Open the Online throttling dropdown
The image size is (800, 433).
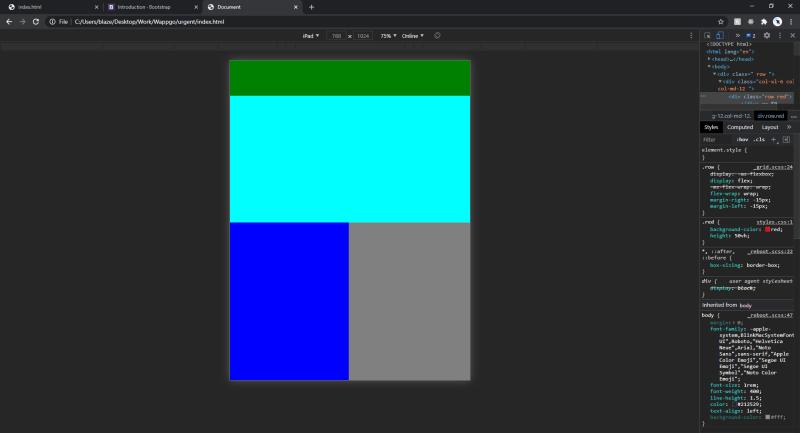coord(412,35)
